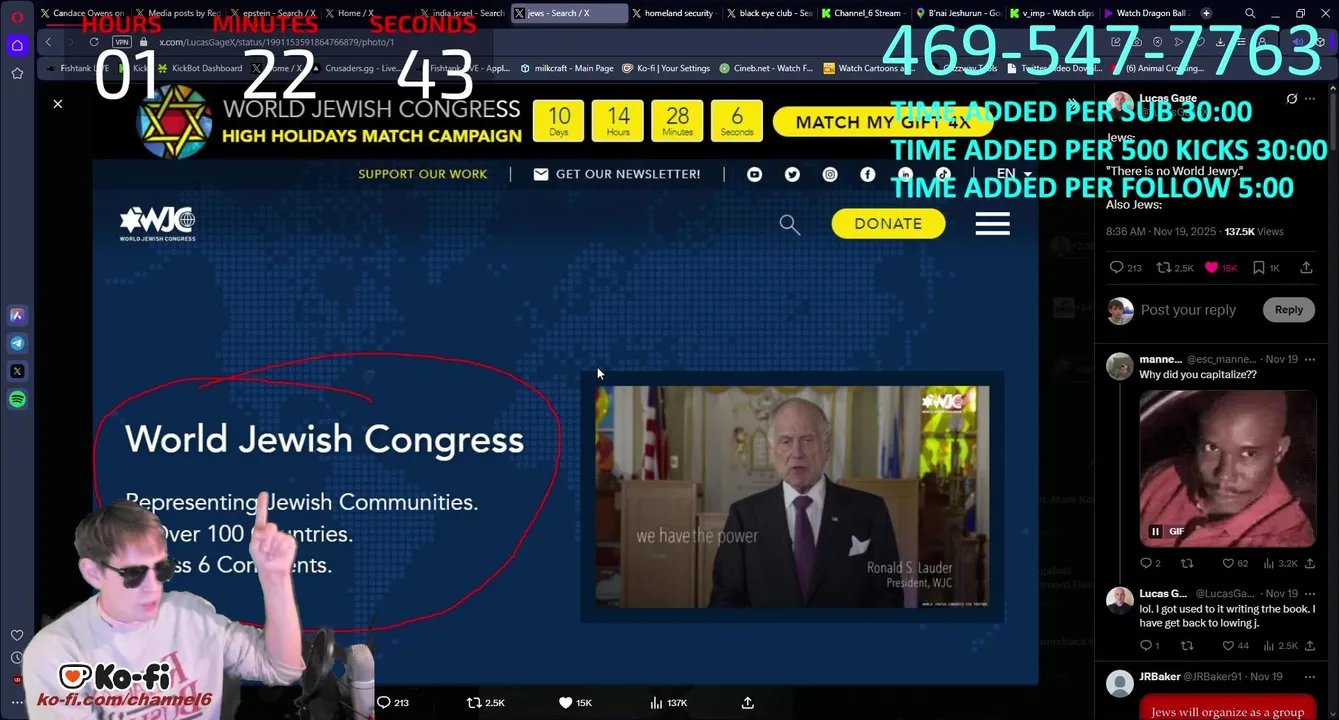
Task: Open the tab search magnifier icon
Action: tap(1250, 13)
